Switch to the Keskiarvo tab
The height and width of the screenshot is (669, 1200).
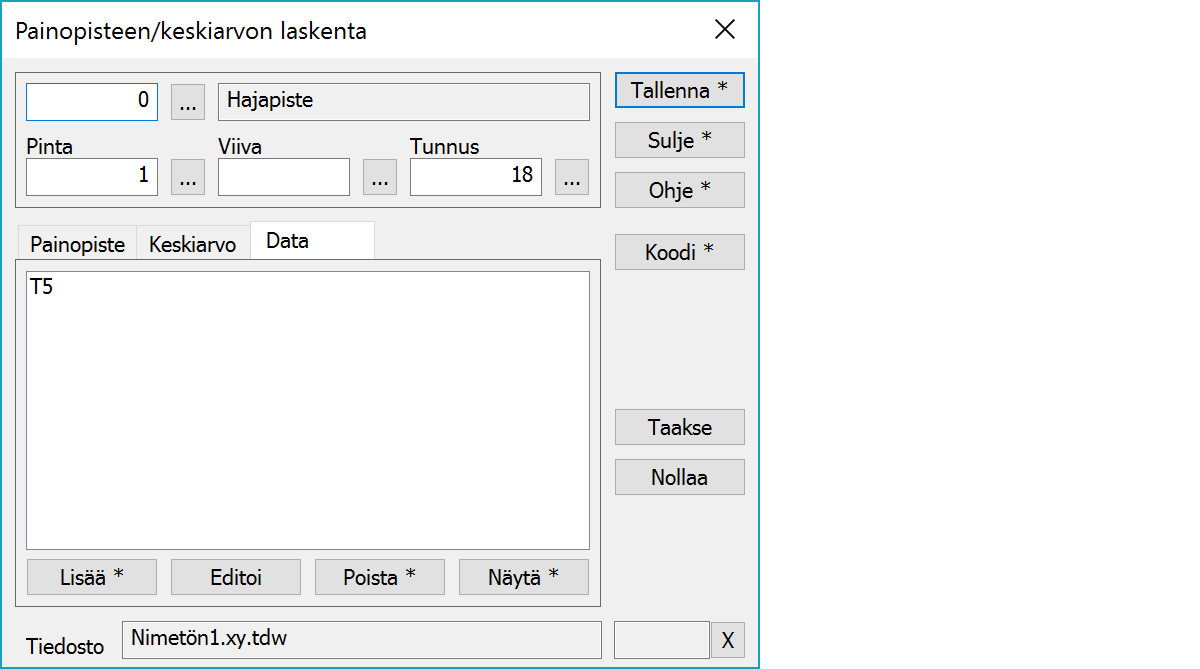[192, 245]
